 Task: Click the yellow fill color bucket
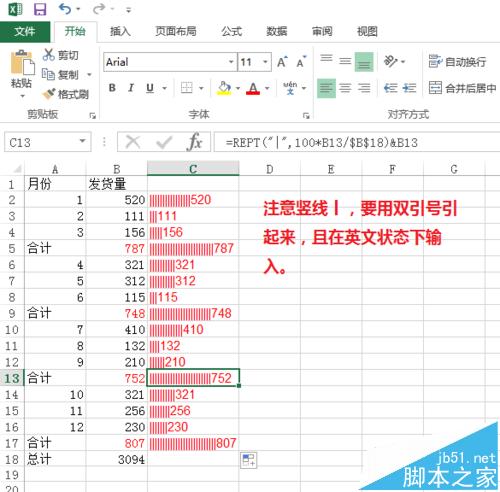[224, 88]
